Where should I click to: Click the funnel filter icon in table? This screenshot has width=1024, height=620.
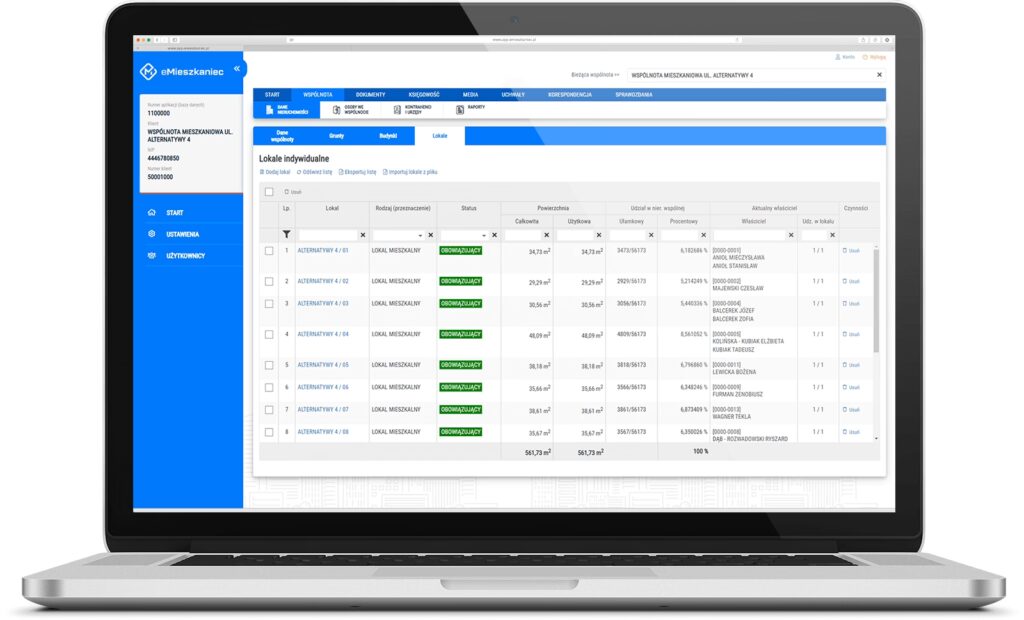(287, 235)
